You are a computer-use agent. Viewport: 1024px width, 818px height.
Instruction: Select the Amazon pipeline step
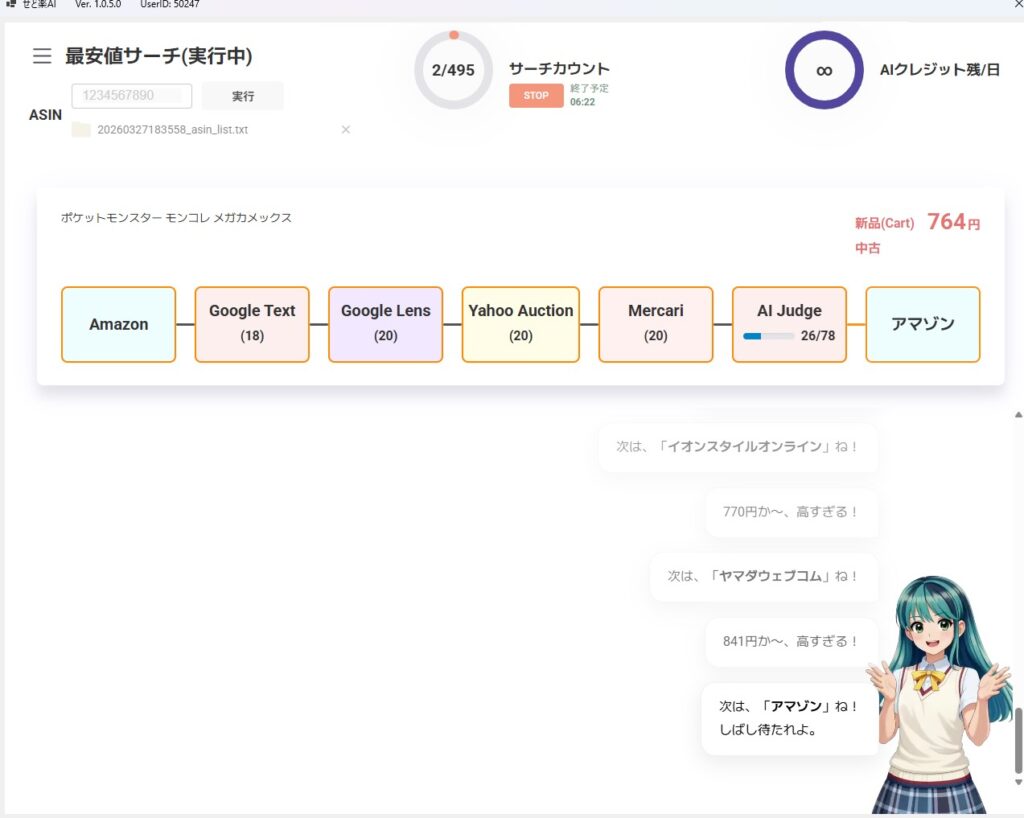pyautogui.click(x=118, y=324)
